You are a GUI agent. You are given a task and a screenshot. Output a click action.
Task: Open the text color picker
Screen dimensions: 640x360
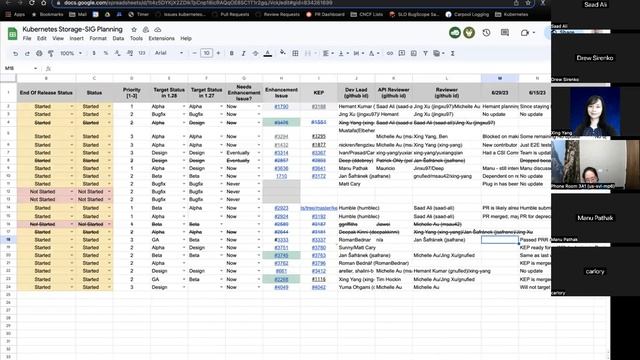click(x=268, y=53)
